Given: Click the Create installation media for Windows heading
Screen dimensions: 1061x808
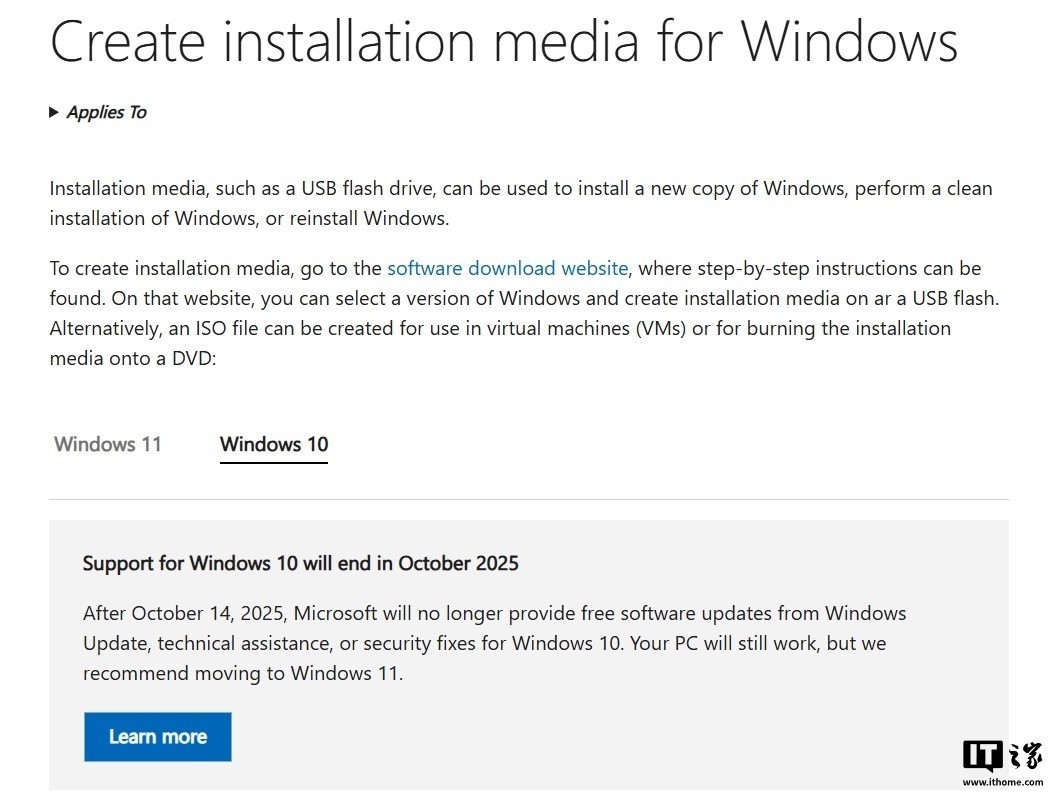Looking at the screenshot, I should pos(504,42).
